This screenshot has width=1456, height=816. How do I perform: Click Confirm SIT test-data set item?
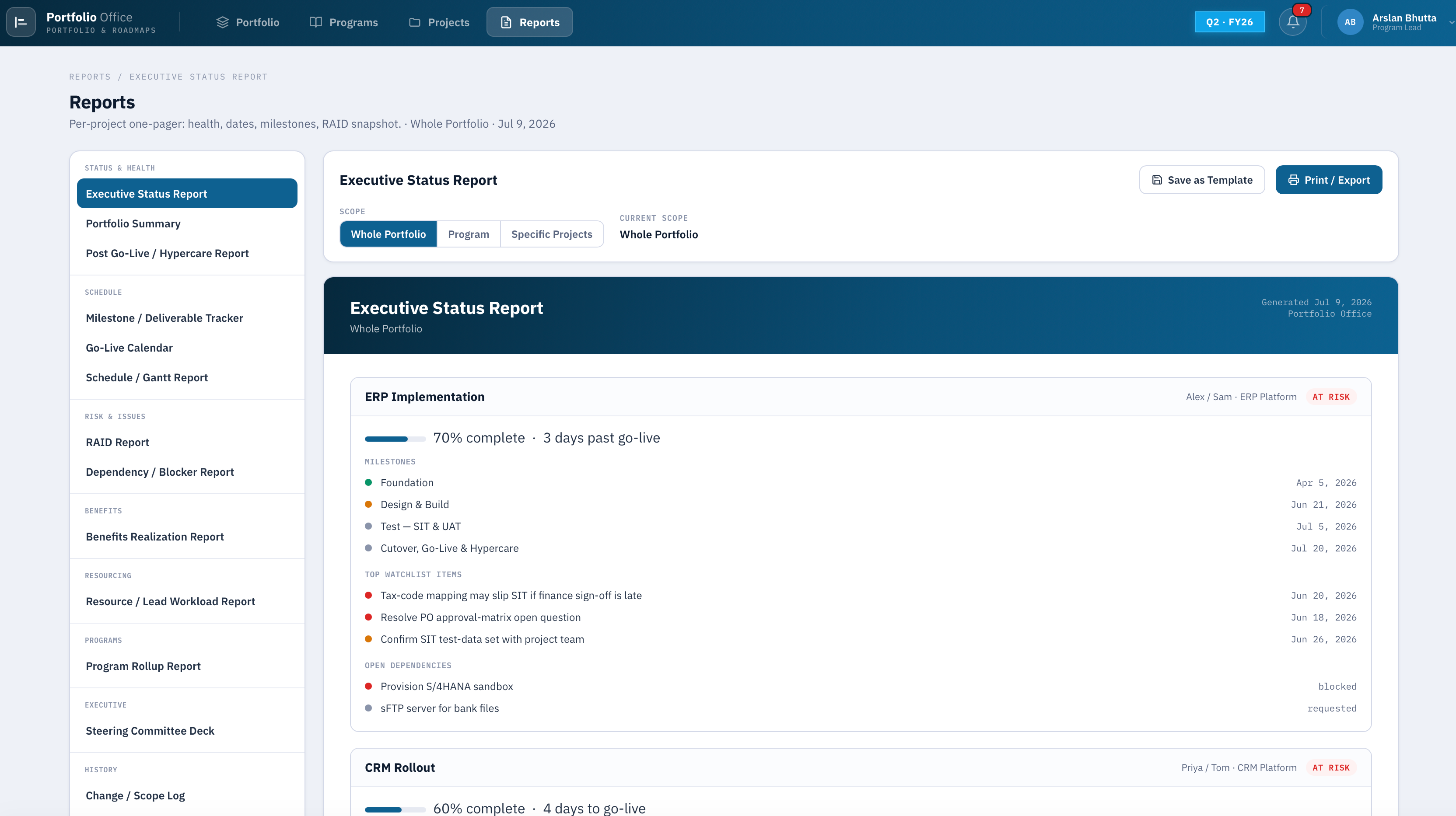(x=860, y=639)
